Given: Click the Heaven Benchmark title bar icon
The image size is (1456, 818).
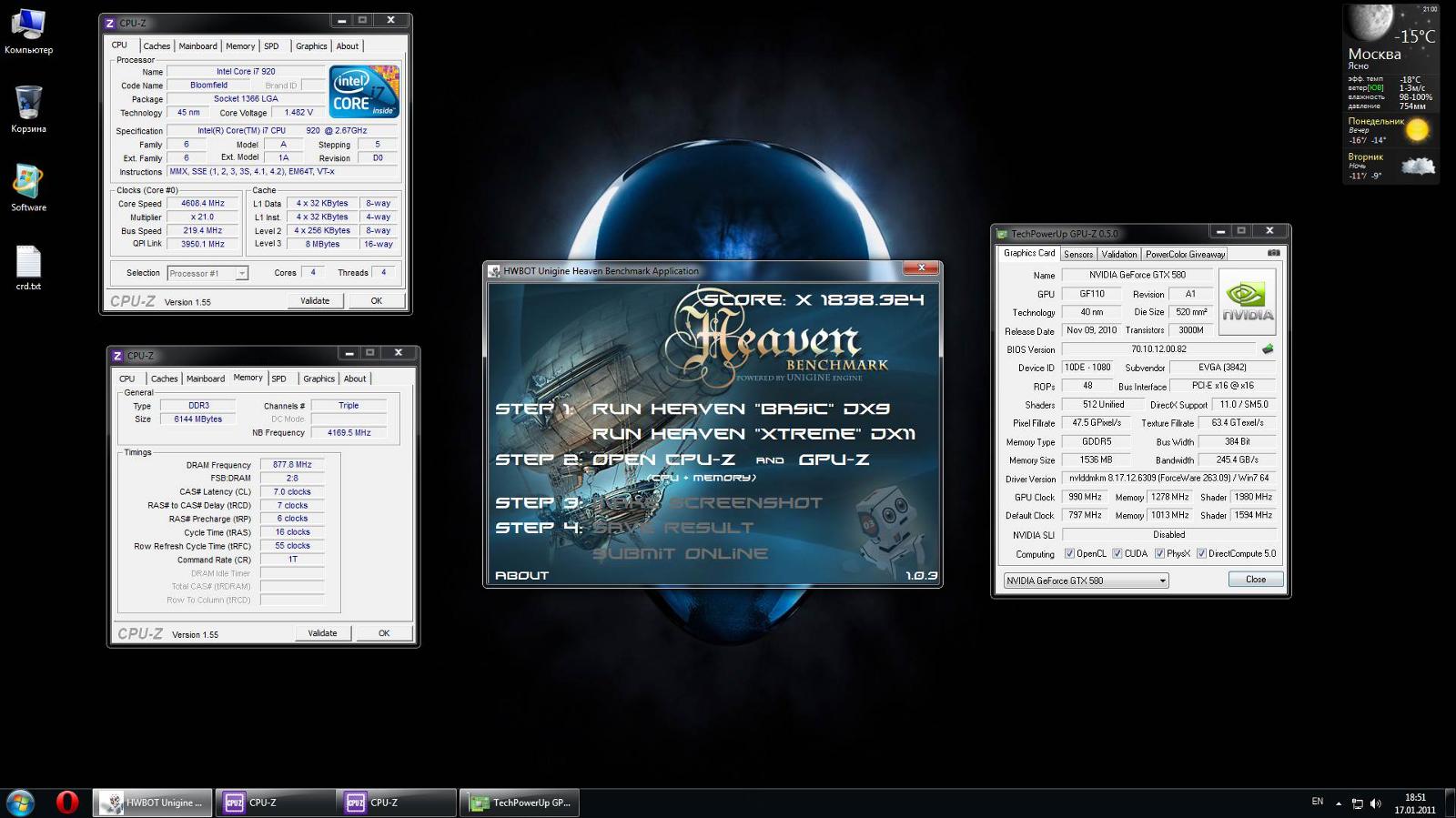Looking at the screenshot, I should click(x=495, y=271).
